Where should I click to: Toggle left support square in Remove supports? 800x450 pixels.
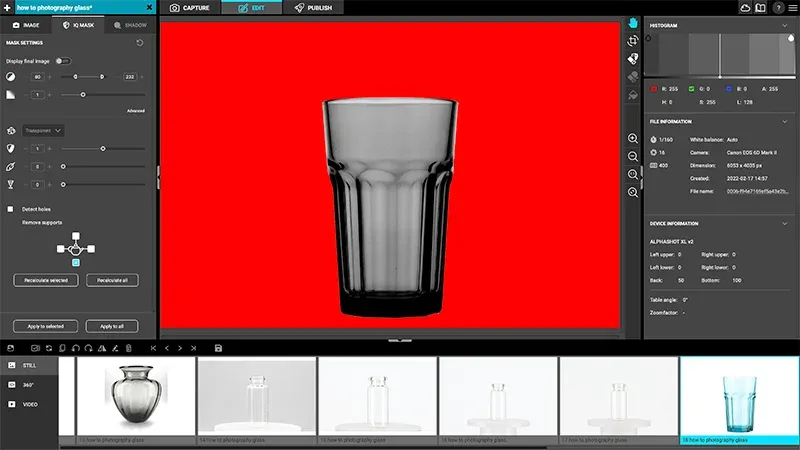(61, 249)
